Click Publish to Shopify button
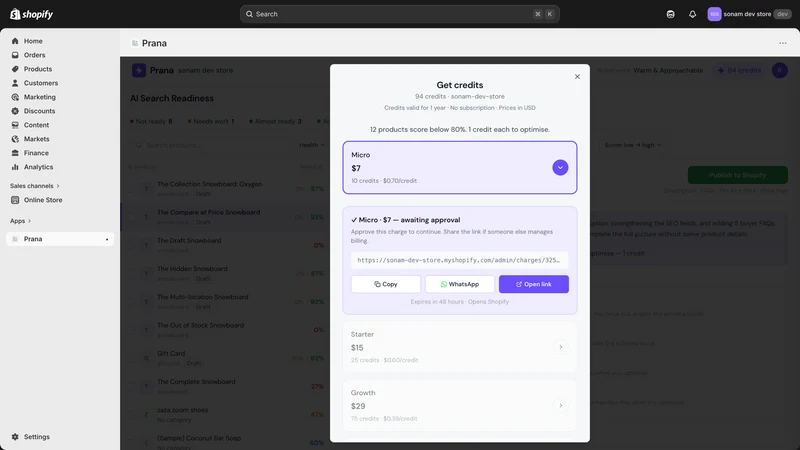This screenshot has height=450, width=800. [x=737, y=175]
